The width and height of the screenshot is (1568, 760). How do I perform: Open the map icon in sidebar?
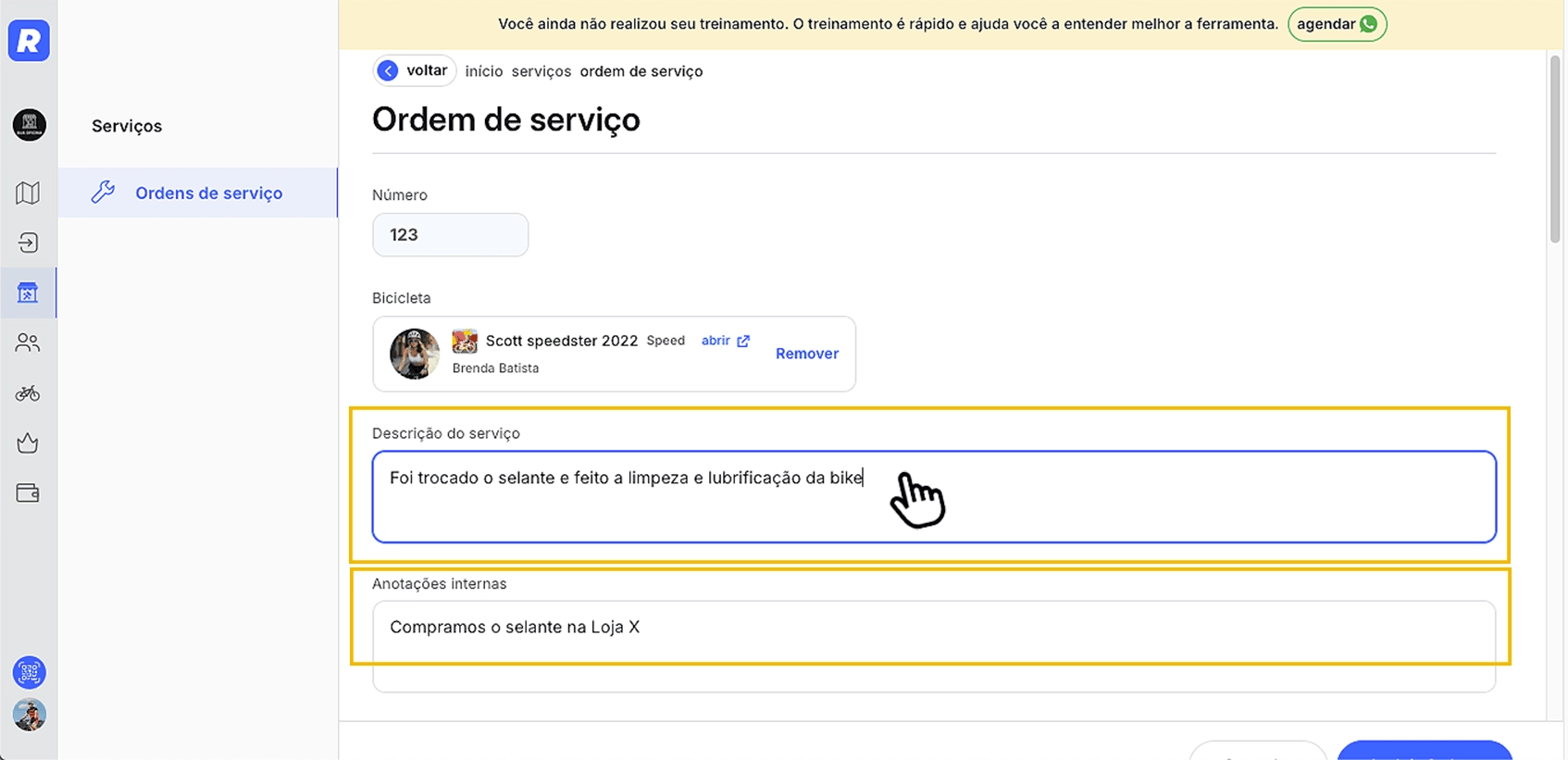(x=28, y=193)
